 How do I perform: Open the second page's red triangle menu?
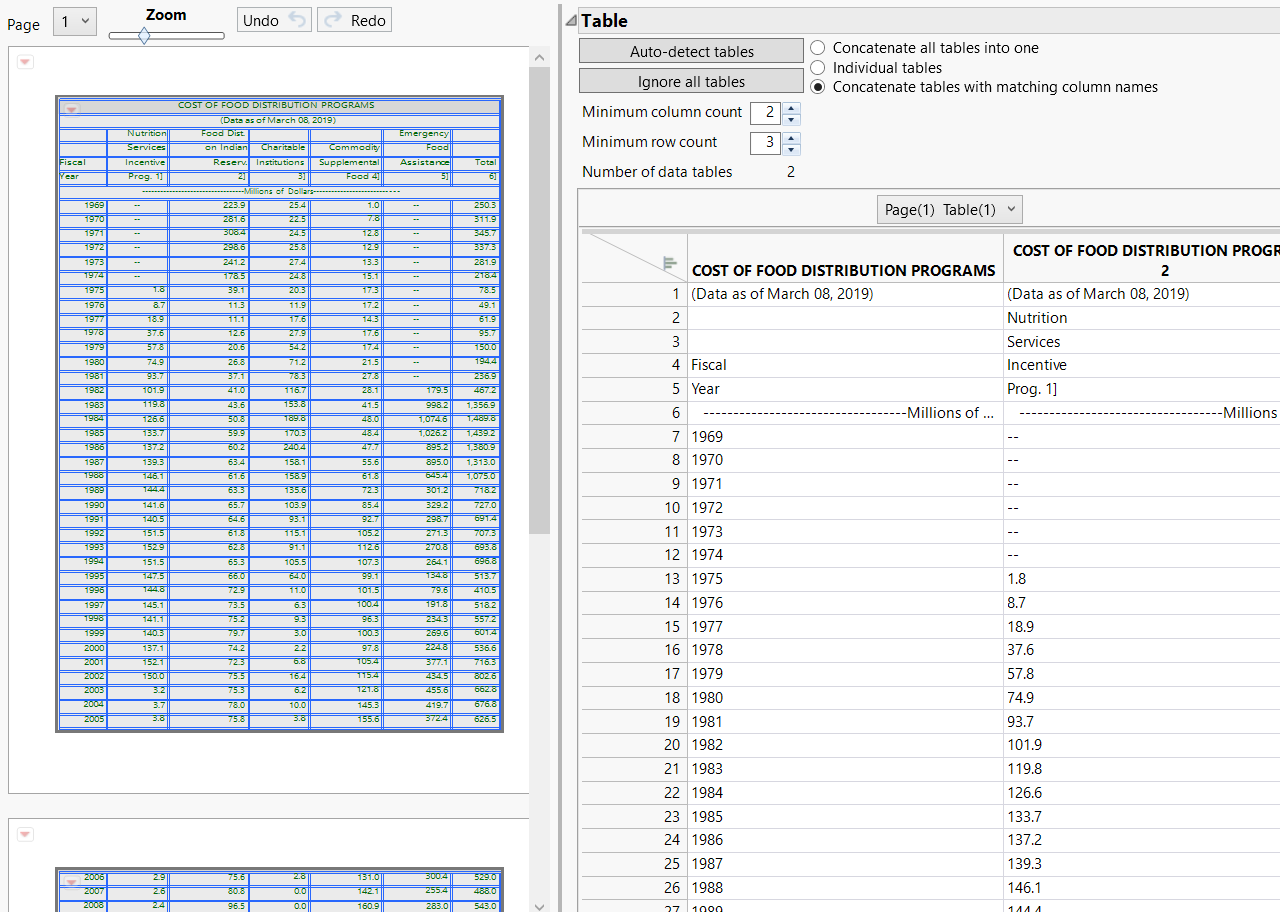point(26,834)
